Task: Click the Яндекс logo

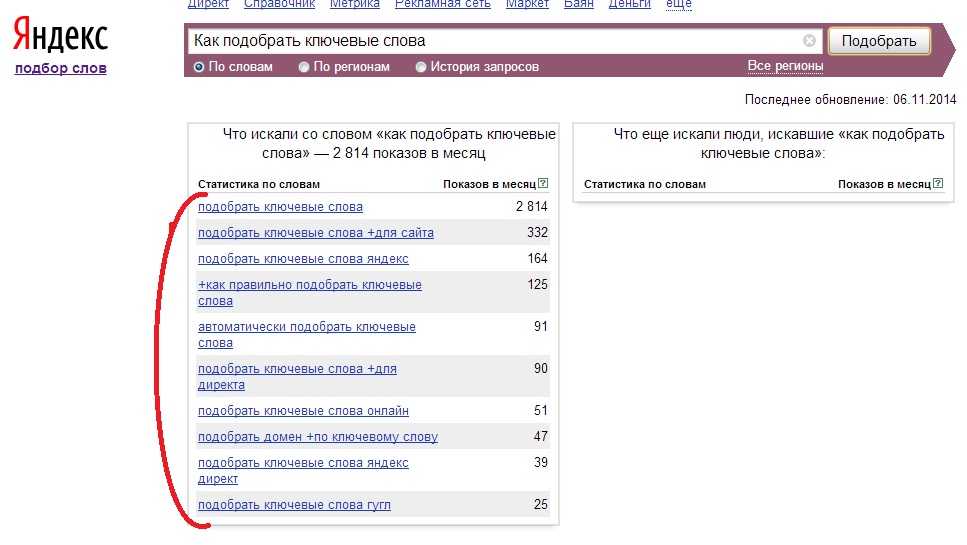Action: point(60,35)
